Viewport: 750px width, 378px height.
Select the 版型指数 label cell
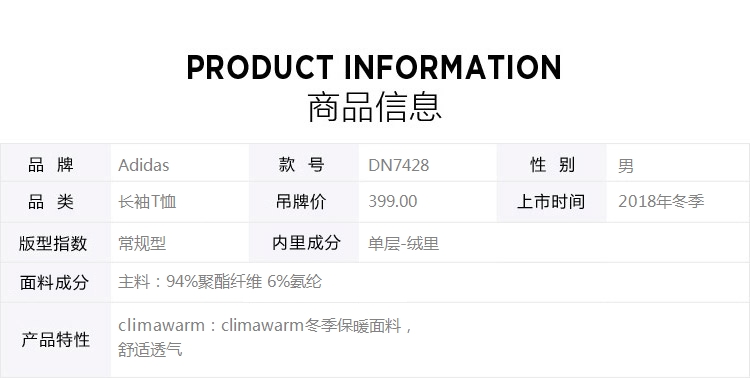pyautogui.click(x=55, y=243)
